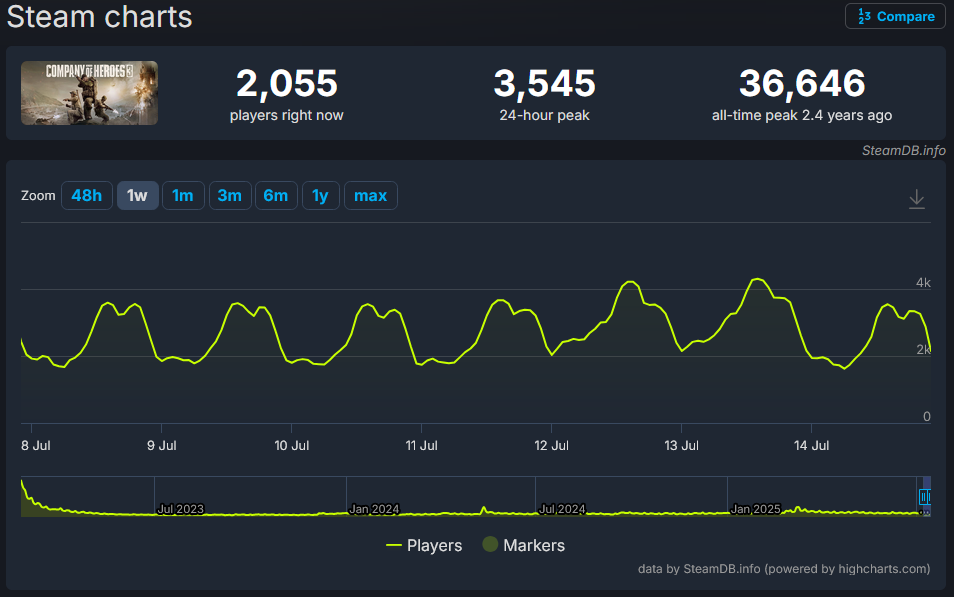Click the 11 Jul axis label
The width and height of the screenshot is (954, 597).
421,445
